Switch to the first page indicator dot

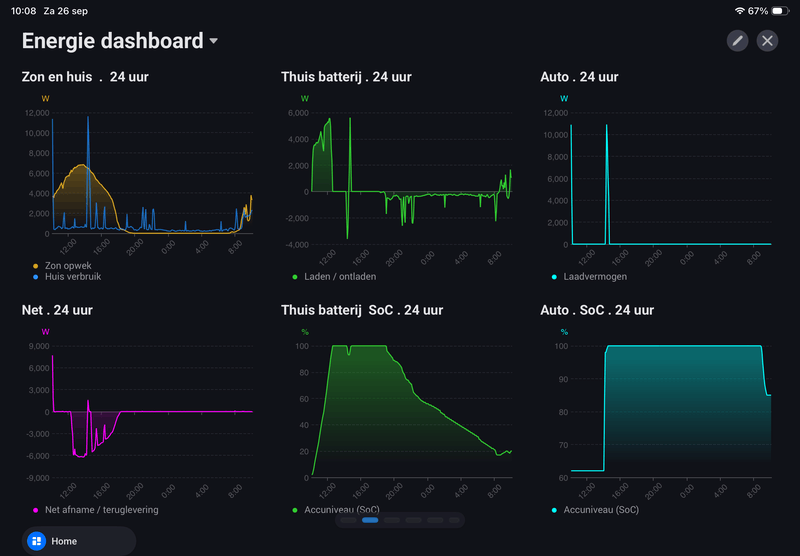[348, 520]
